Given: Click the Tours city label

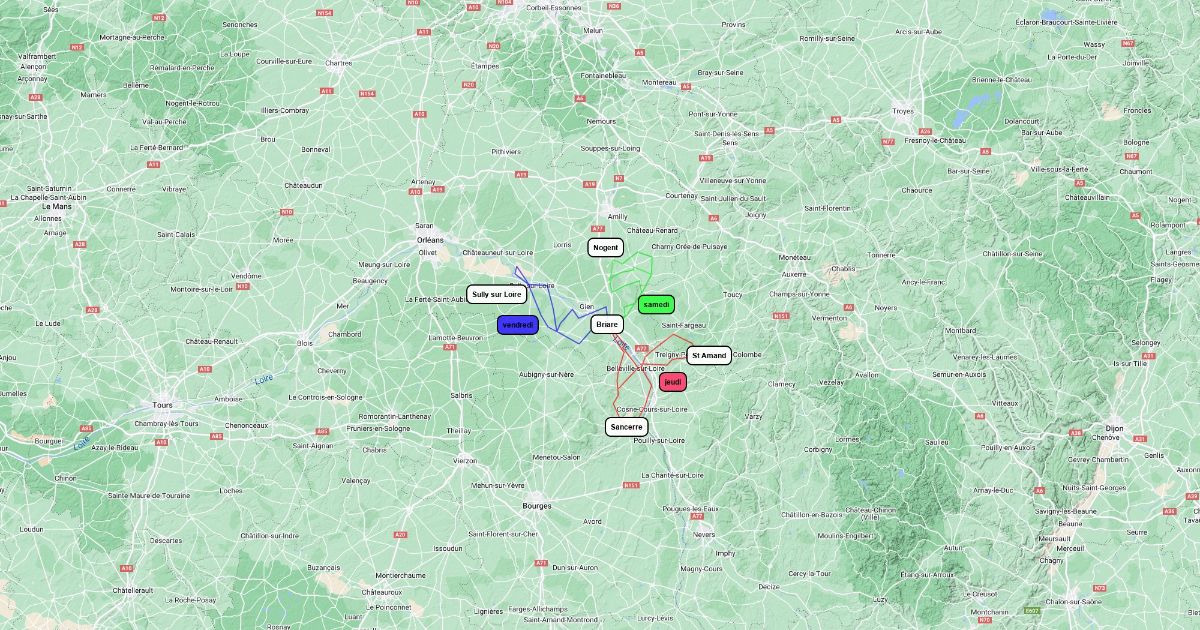Looking at the screenshot, I should [x=162, y=405].
